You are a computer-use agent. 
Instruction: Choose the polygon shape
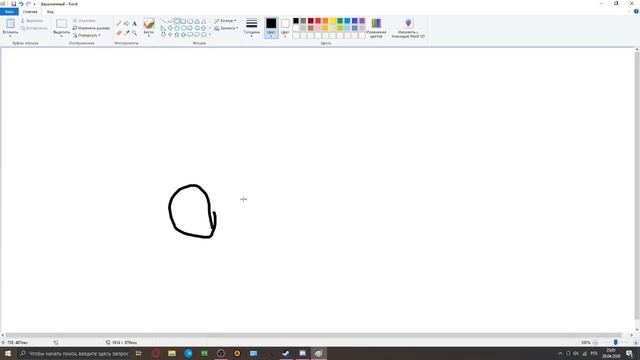coord(197,21)
